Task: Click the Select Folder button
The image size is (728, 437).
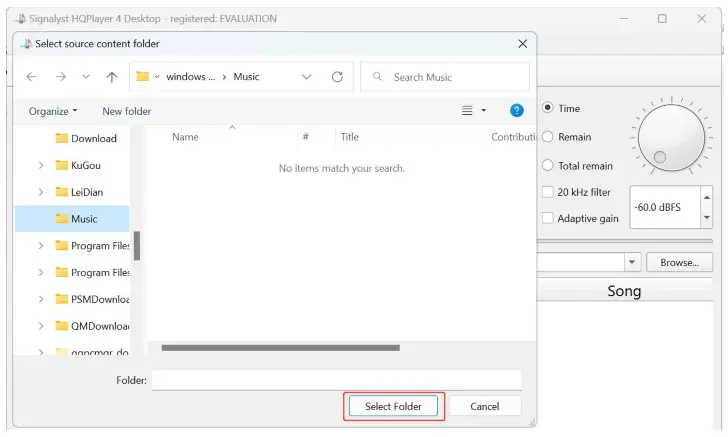Action: [x=393, y=406]
